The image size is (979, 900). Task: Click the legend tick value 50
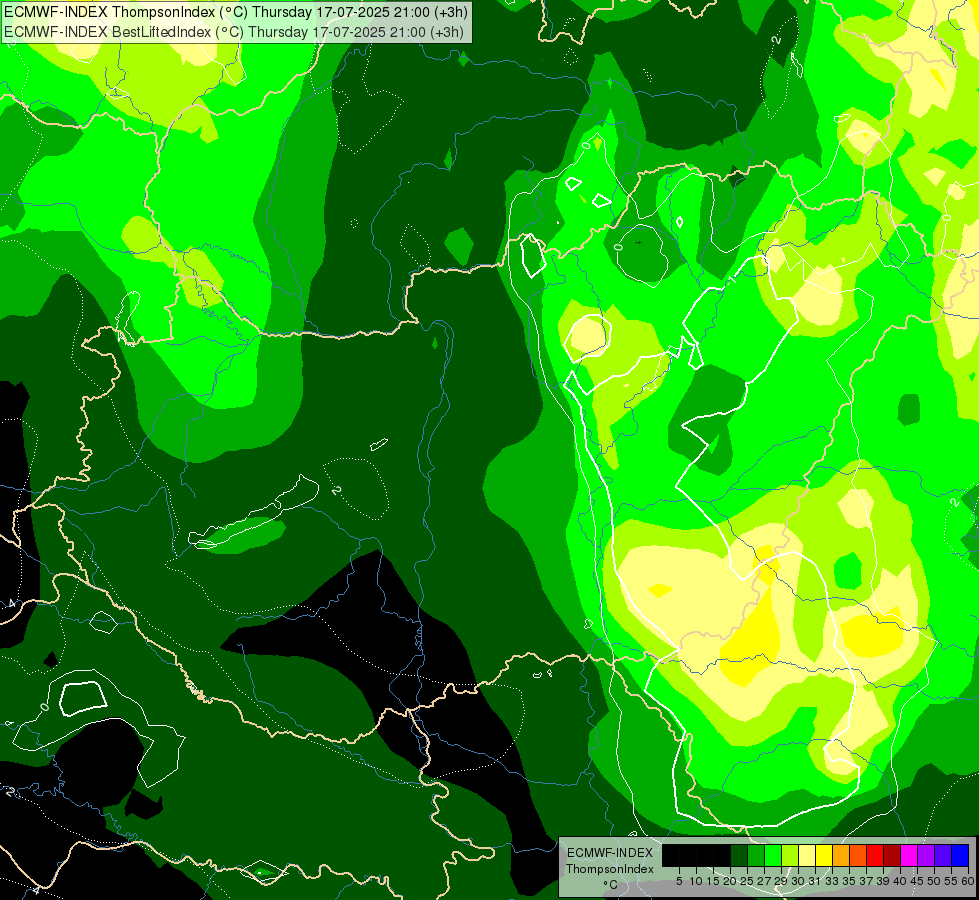click(935, 881)
